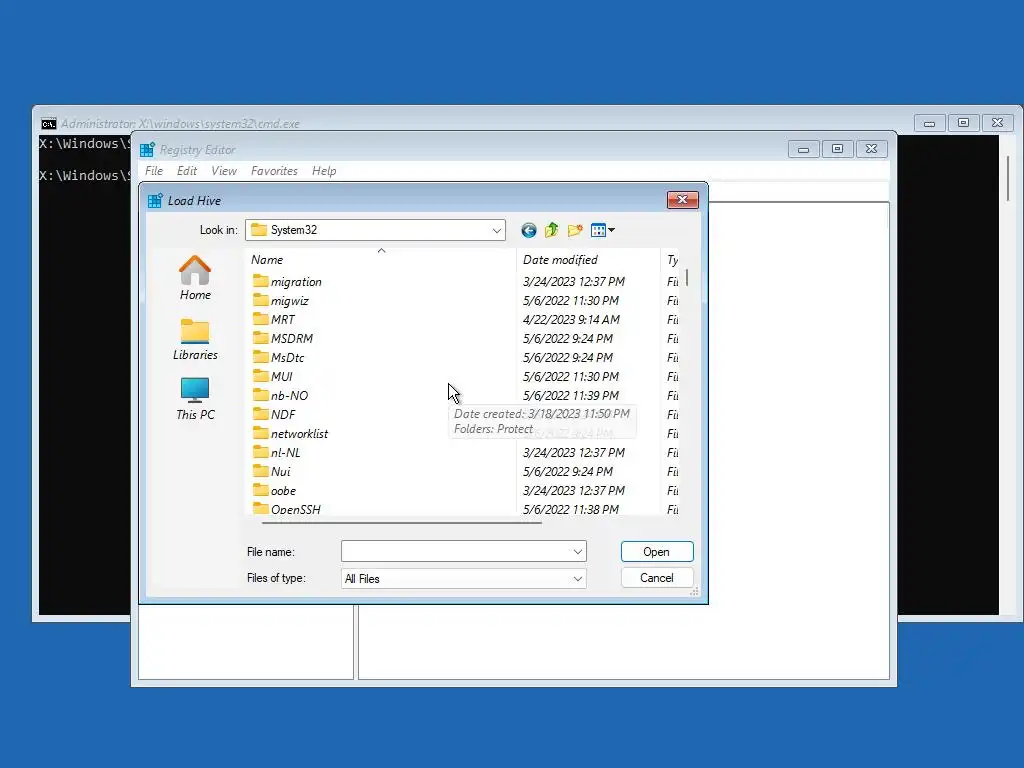This screenshot has width=1024, height=768.
Task: Open the Edit menu in Registry Editor
Action: [187, 171]
